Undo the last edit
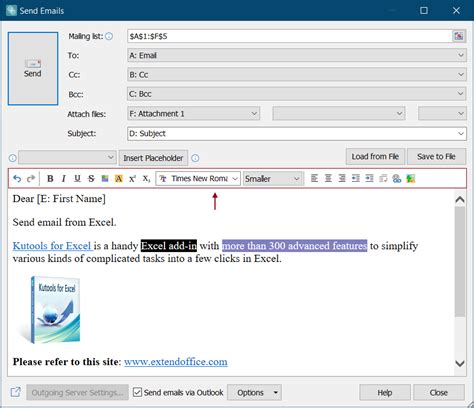This screenshot has height=408, width=474. 17,179
